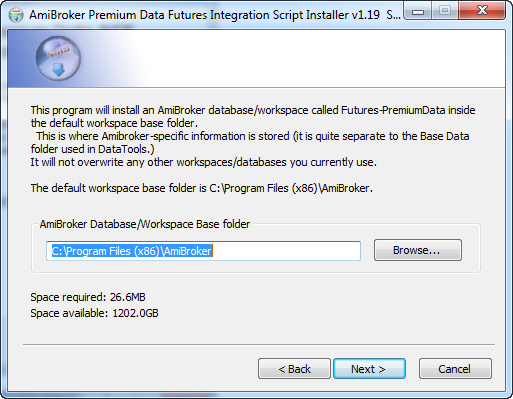Go to the previous step with Back
This screenshot has width=513, height=399.
294,369
